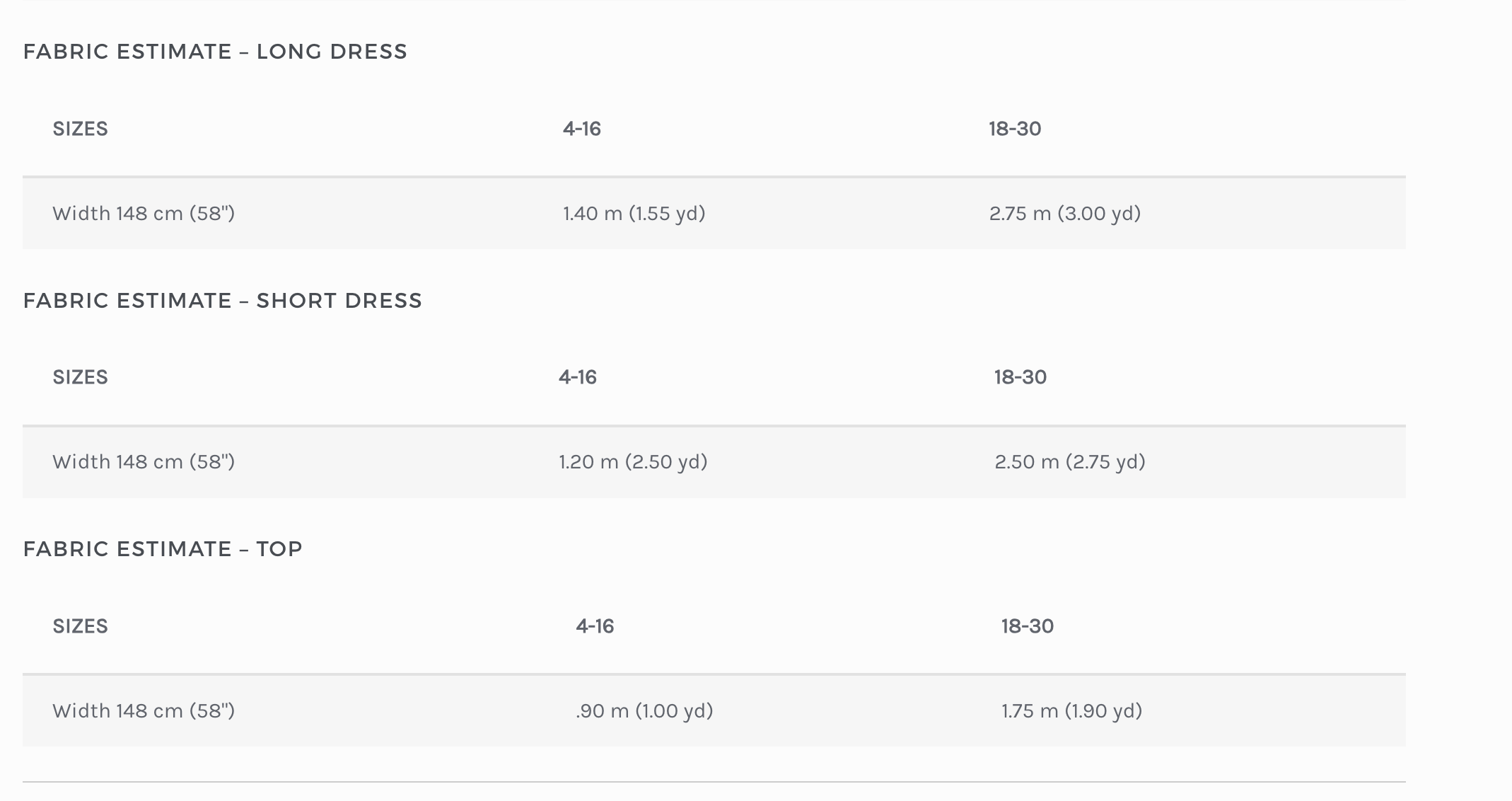
Task: Select Width 148 cm row label under Top
Action: click(144, 711)
